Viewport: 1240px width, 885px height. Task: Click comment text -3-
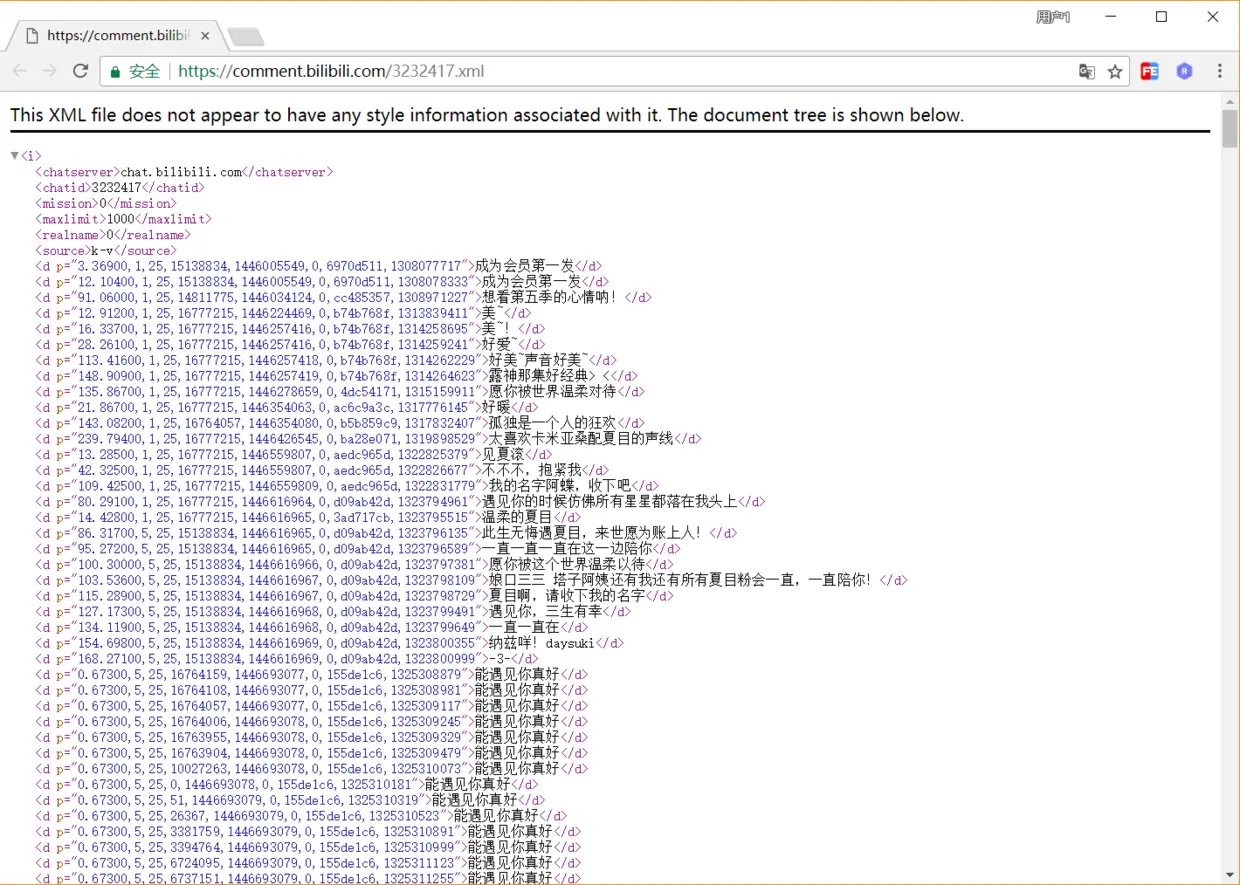[499, 659]
